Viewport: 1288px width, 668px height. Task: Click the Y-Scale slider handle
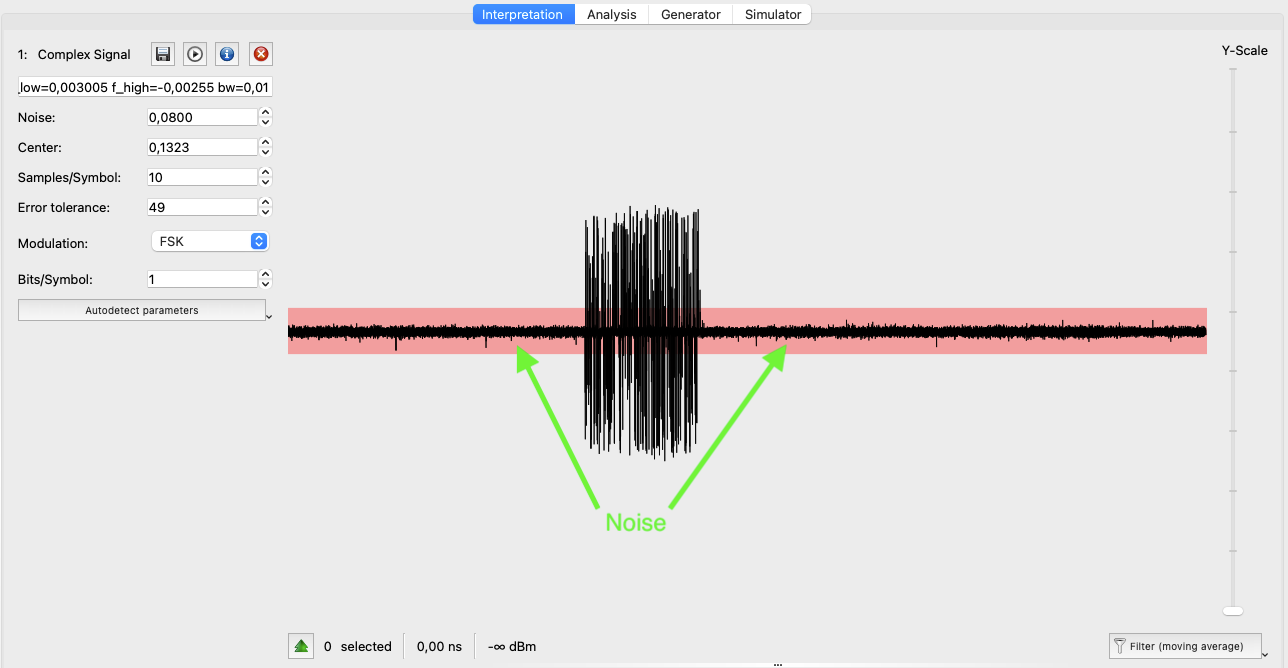click(1232, 610)
